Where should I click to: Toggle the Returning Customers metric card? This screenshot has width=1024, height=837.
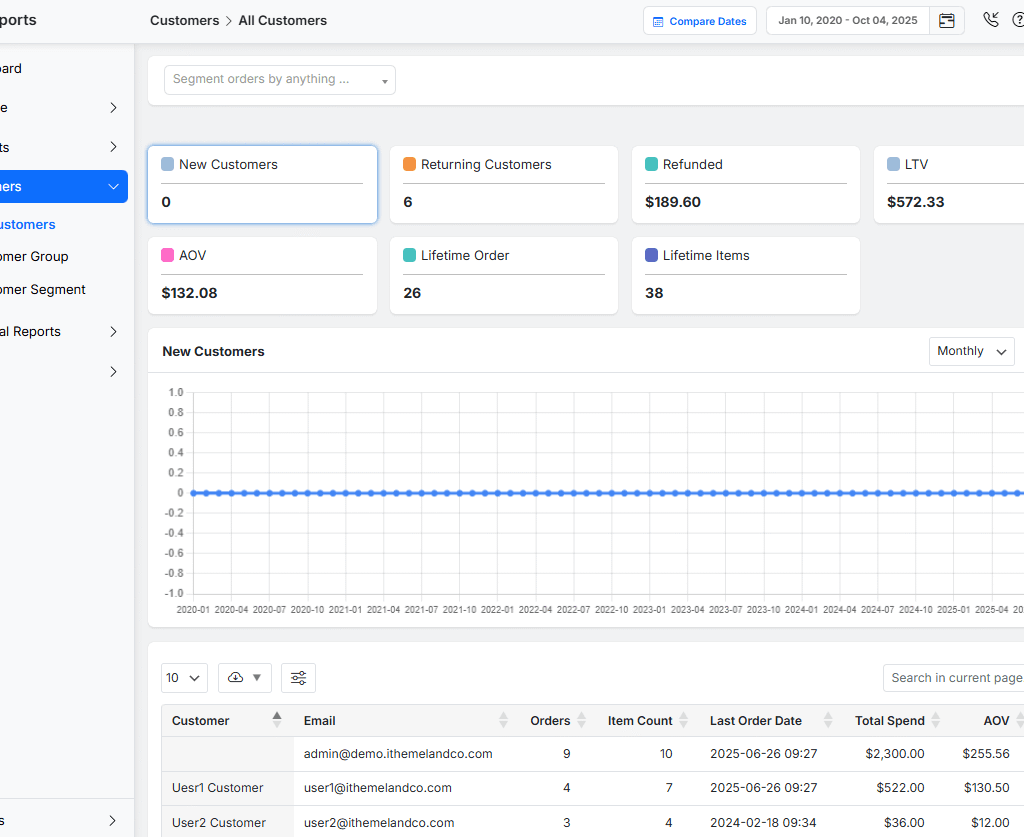[503, 184]
